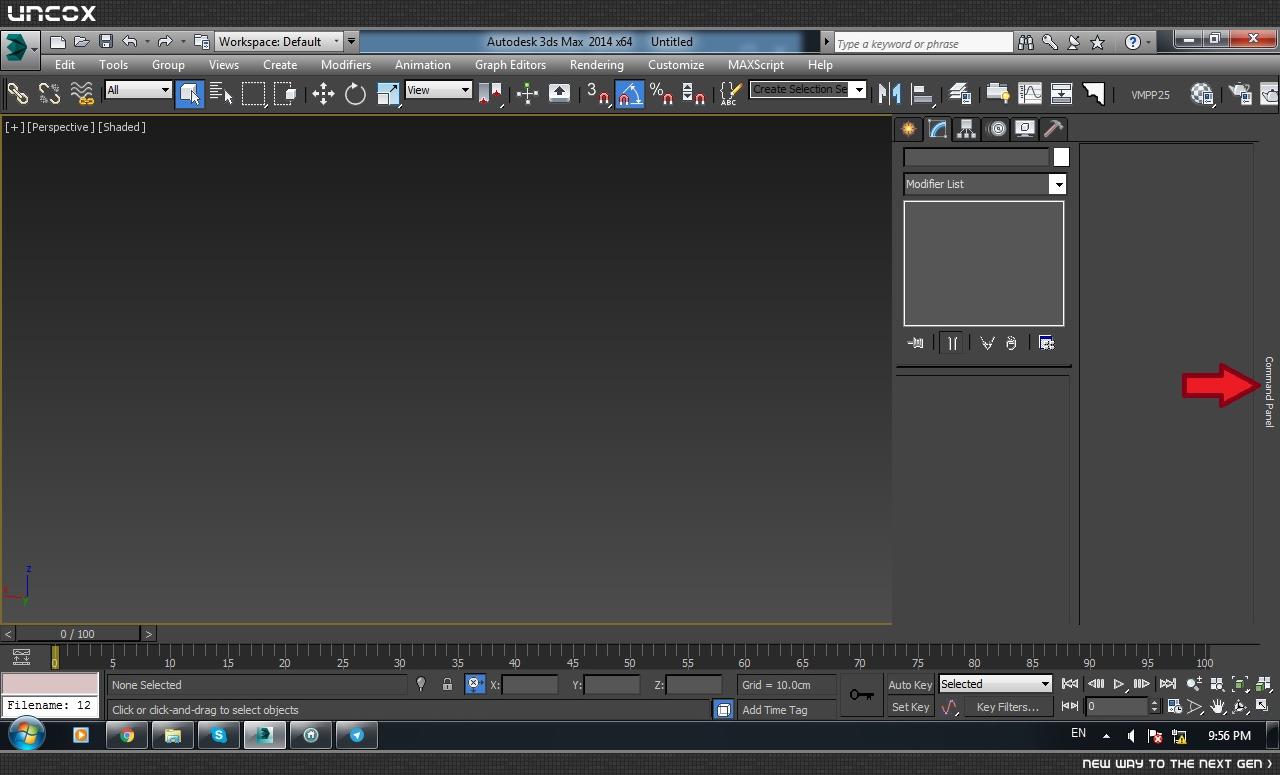Create a new scene from the quick access toolbar
This screenshot has height=775, width=1280.
58,42
